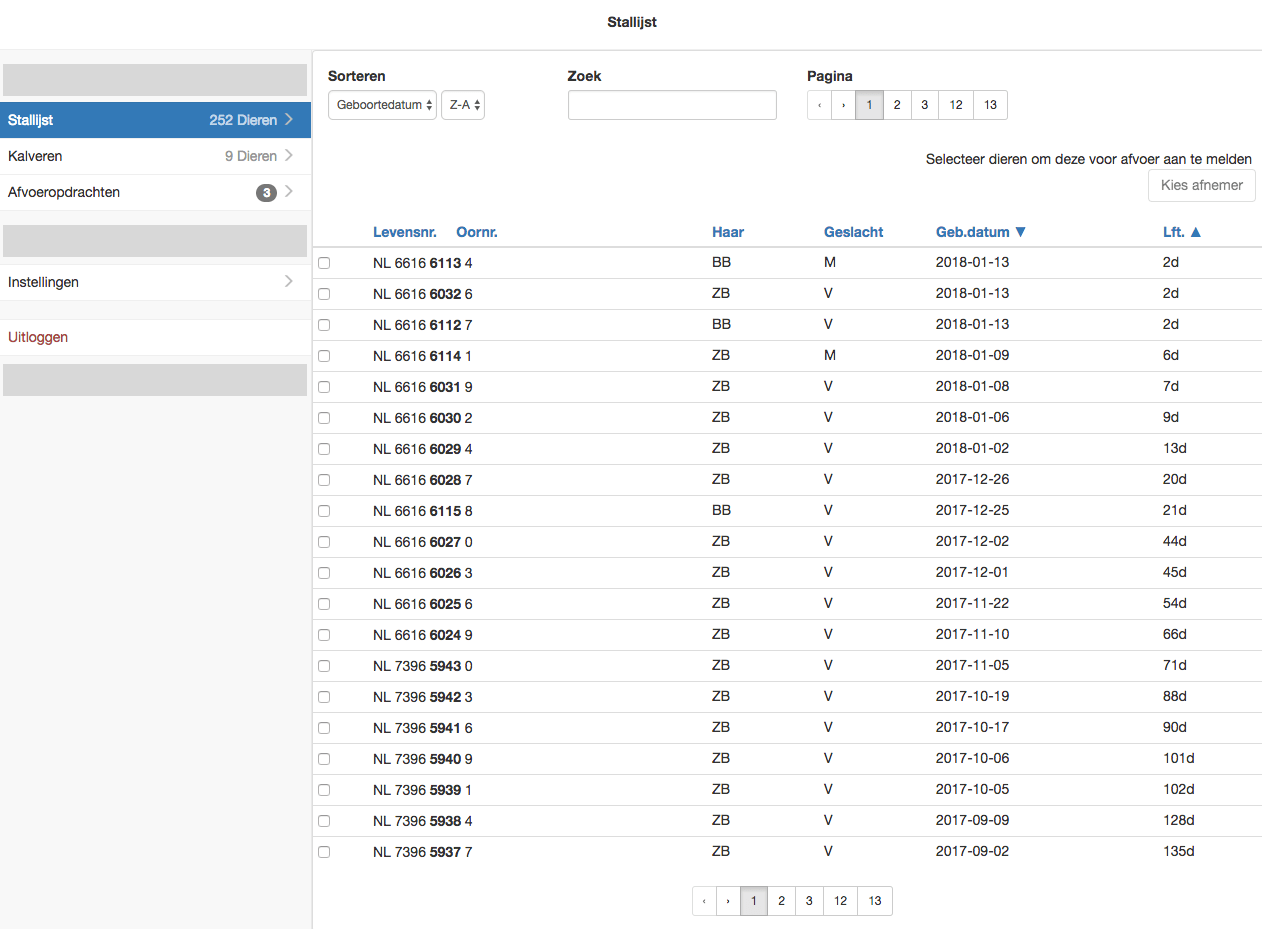Image resolution: width=1262 pixels, height=929 pixels.
Task: Go to page 2 in bottom pagination
Action: coord(782,901)
